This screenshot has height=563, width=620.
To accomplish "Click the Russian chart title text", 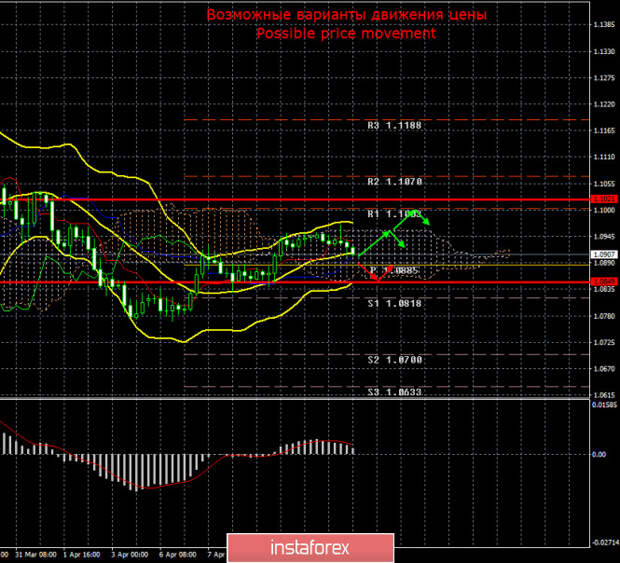I will (346, 15).
